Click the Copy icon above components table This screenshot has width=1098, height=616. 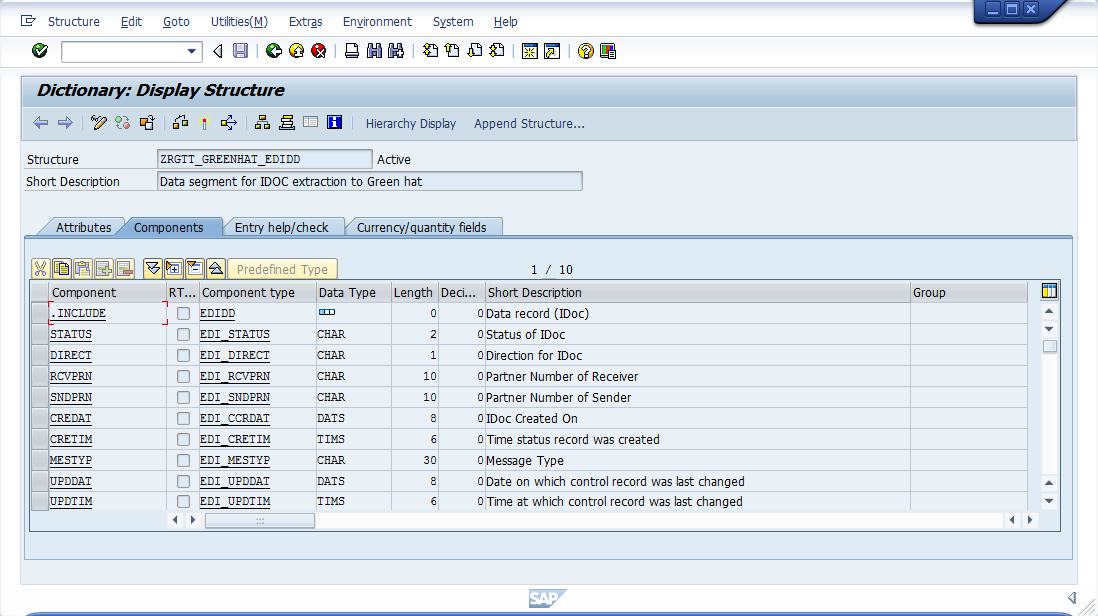(62, 268)
